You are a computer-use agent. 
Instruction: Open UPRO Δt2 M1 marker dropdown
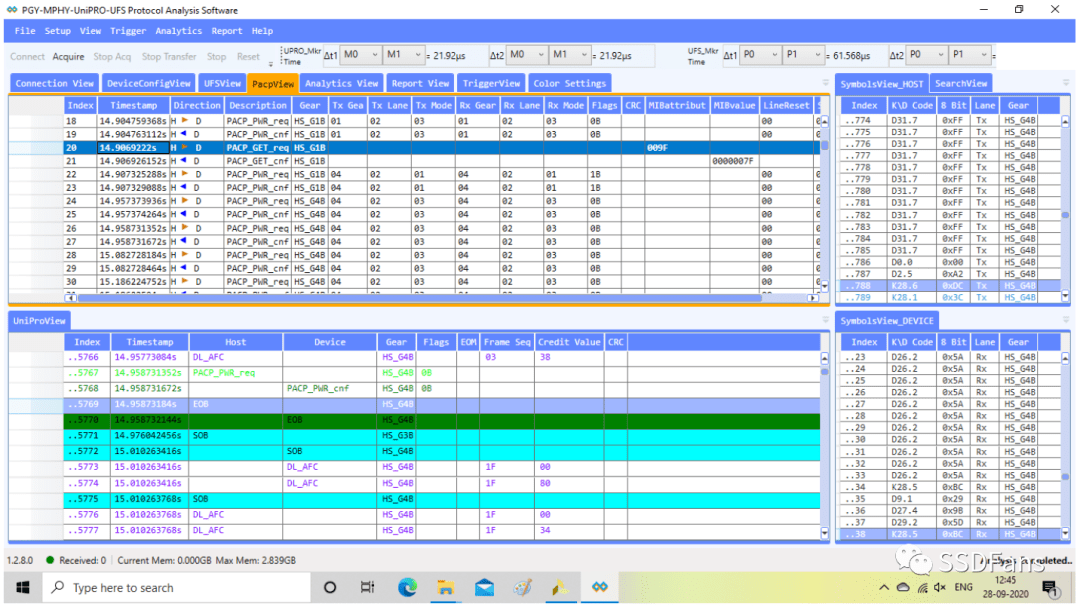[570, 55]
